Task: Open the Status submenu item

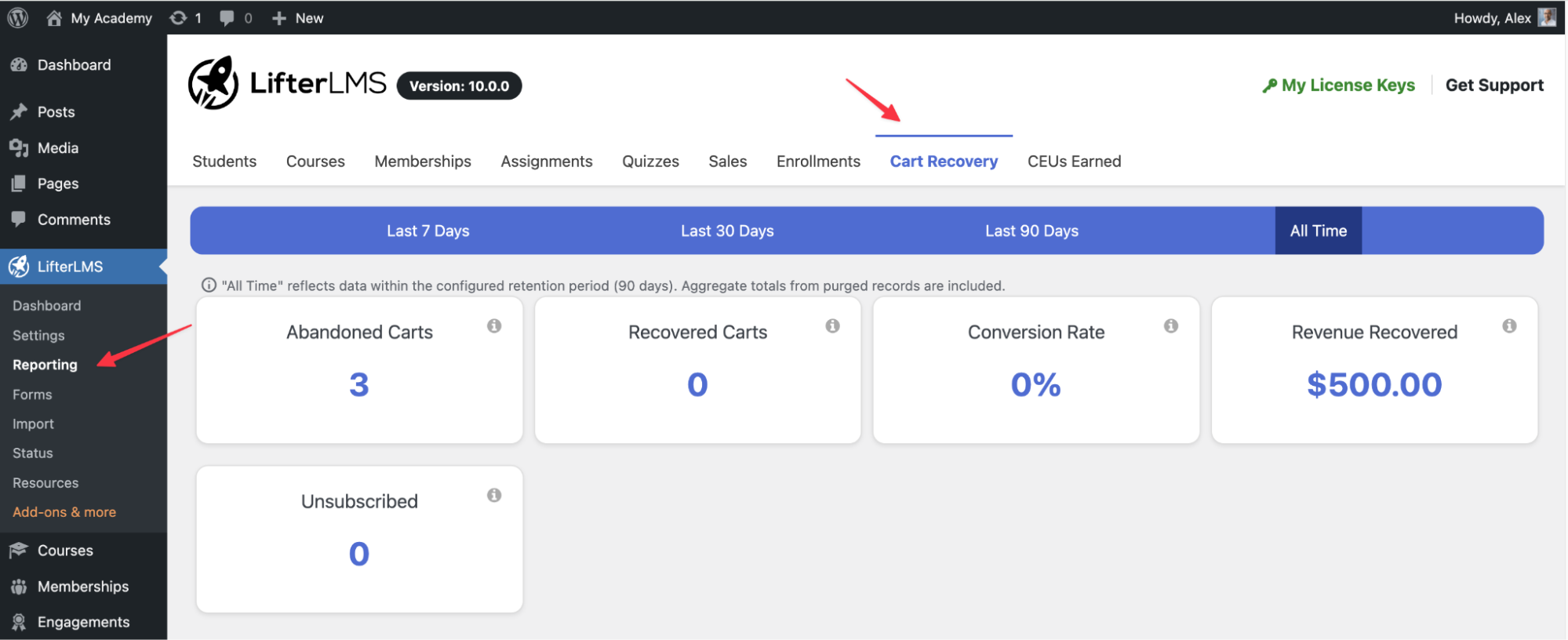Action: click(33, 453)
